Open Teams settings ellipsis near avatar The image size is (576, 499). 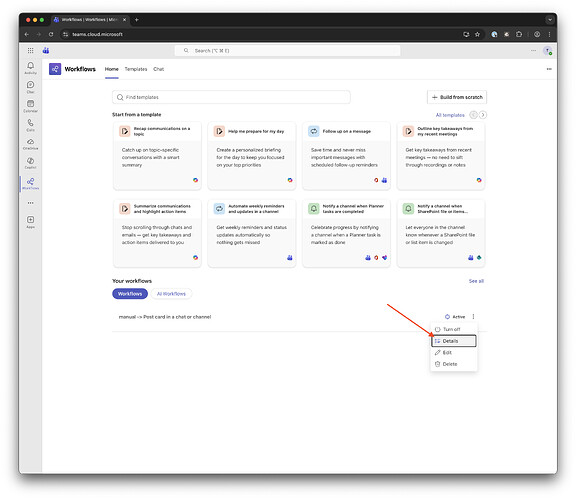pyautogui.click(x=533, y=50)
